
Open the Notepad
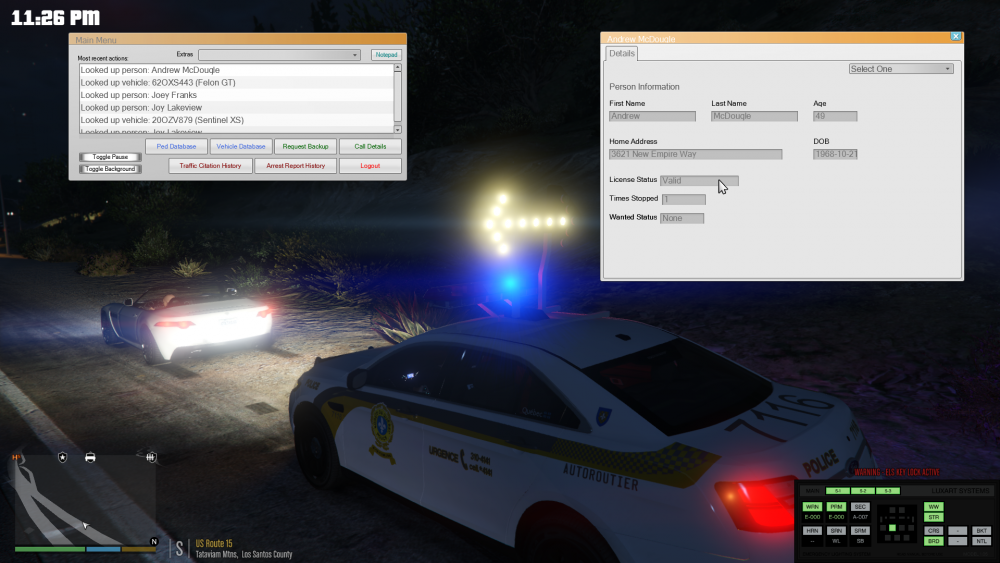click(x=386, y=55)
